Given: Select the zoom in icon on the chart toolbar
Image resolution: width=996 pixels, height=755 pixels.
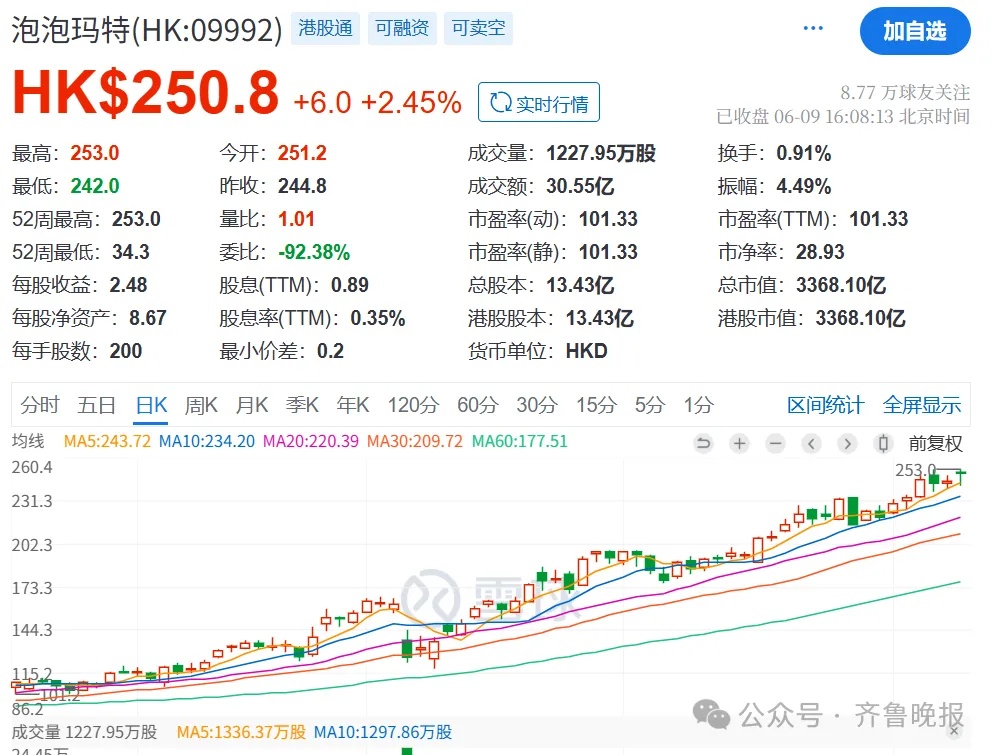Looking at the screenshot, I should [x=739, y=443].
